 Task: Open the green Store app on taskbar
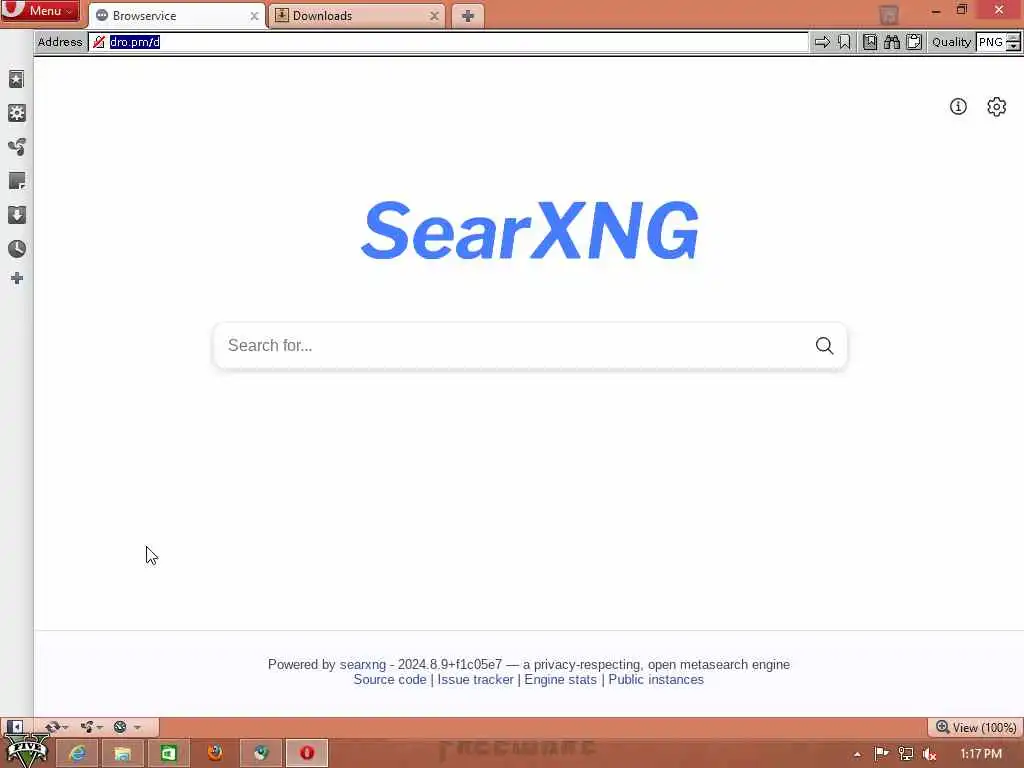pyautogui.click(x=168, y=754)
